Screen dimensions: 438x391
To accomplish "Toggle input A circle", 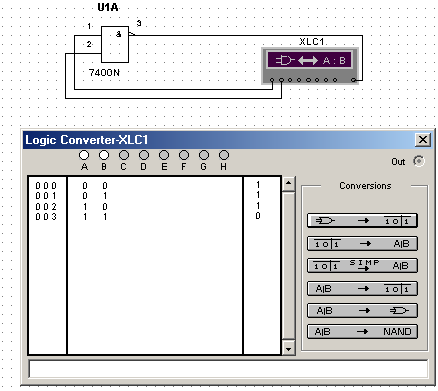I will click(x=84, y=155).
